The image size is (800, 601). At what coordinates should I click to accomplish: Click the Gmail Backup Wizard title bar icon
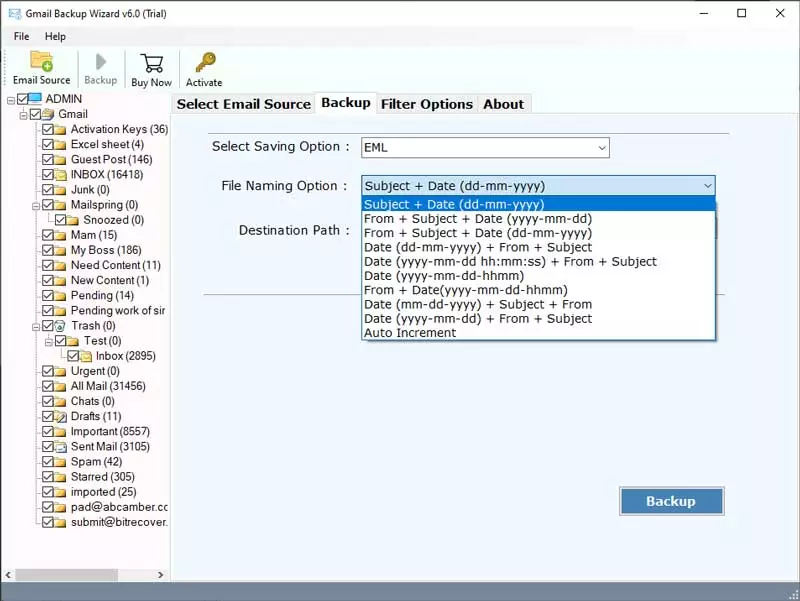[x=15, y=13]
